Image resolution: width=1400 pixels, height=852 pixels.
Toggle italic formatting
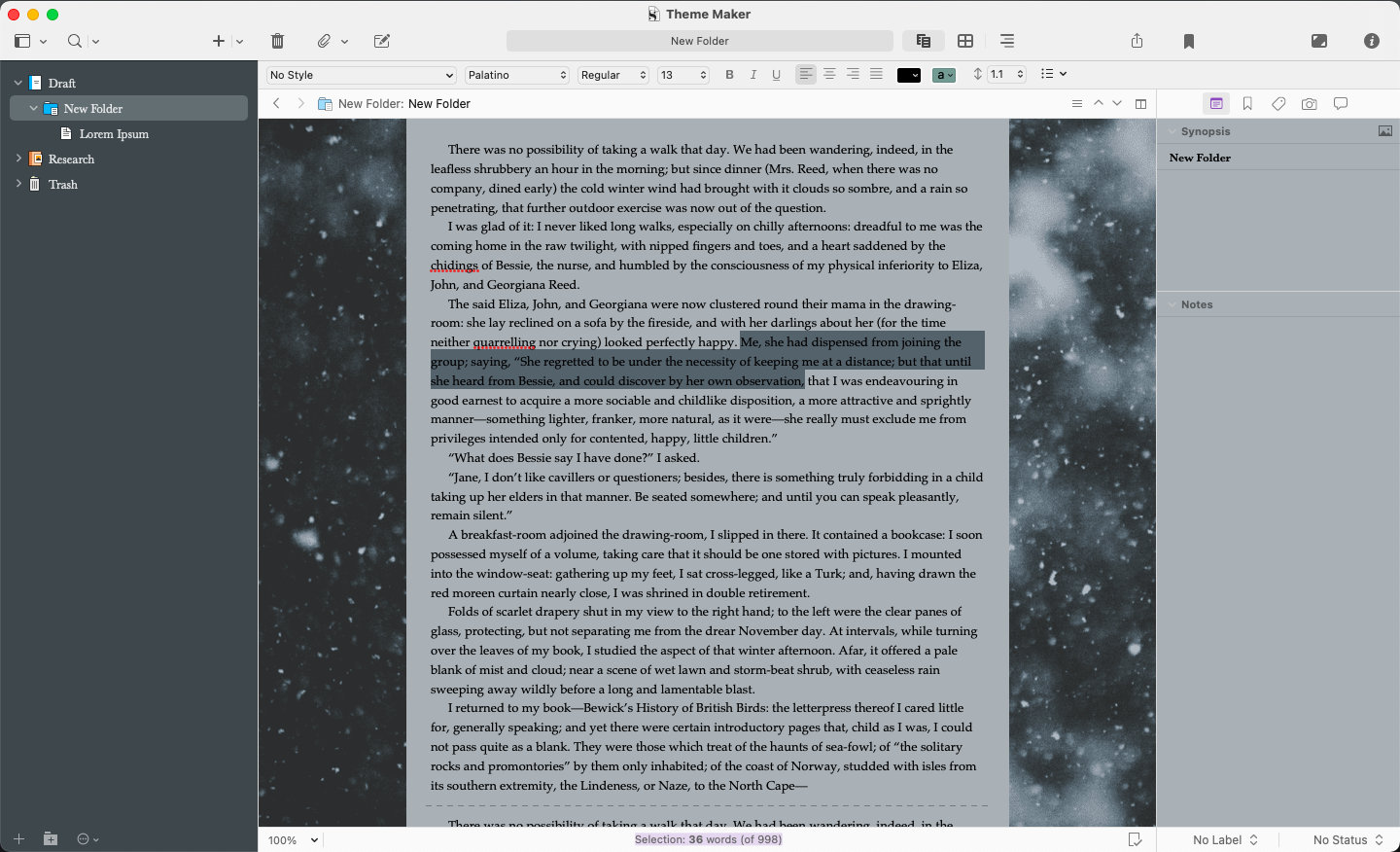click(x=753, y=75)
